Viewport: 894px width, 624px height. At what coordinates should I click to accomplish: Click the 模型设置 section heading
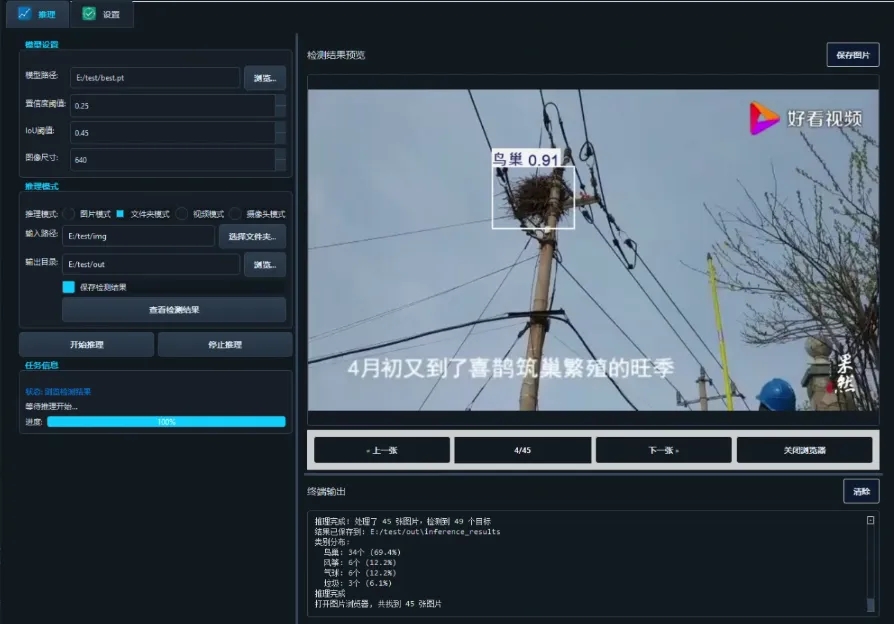coord(42,44)
